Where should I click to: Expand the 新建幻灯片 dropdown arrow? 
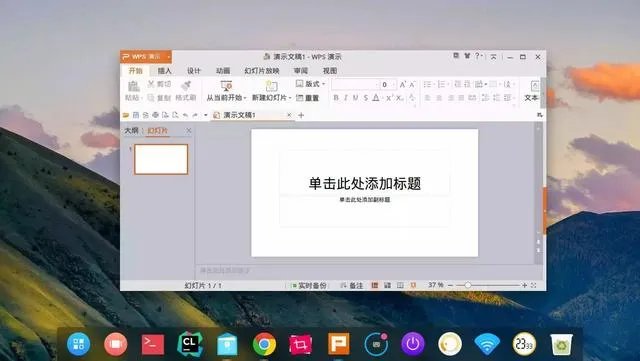(290, 98)
